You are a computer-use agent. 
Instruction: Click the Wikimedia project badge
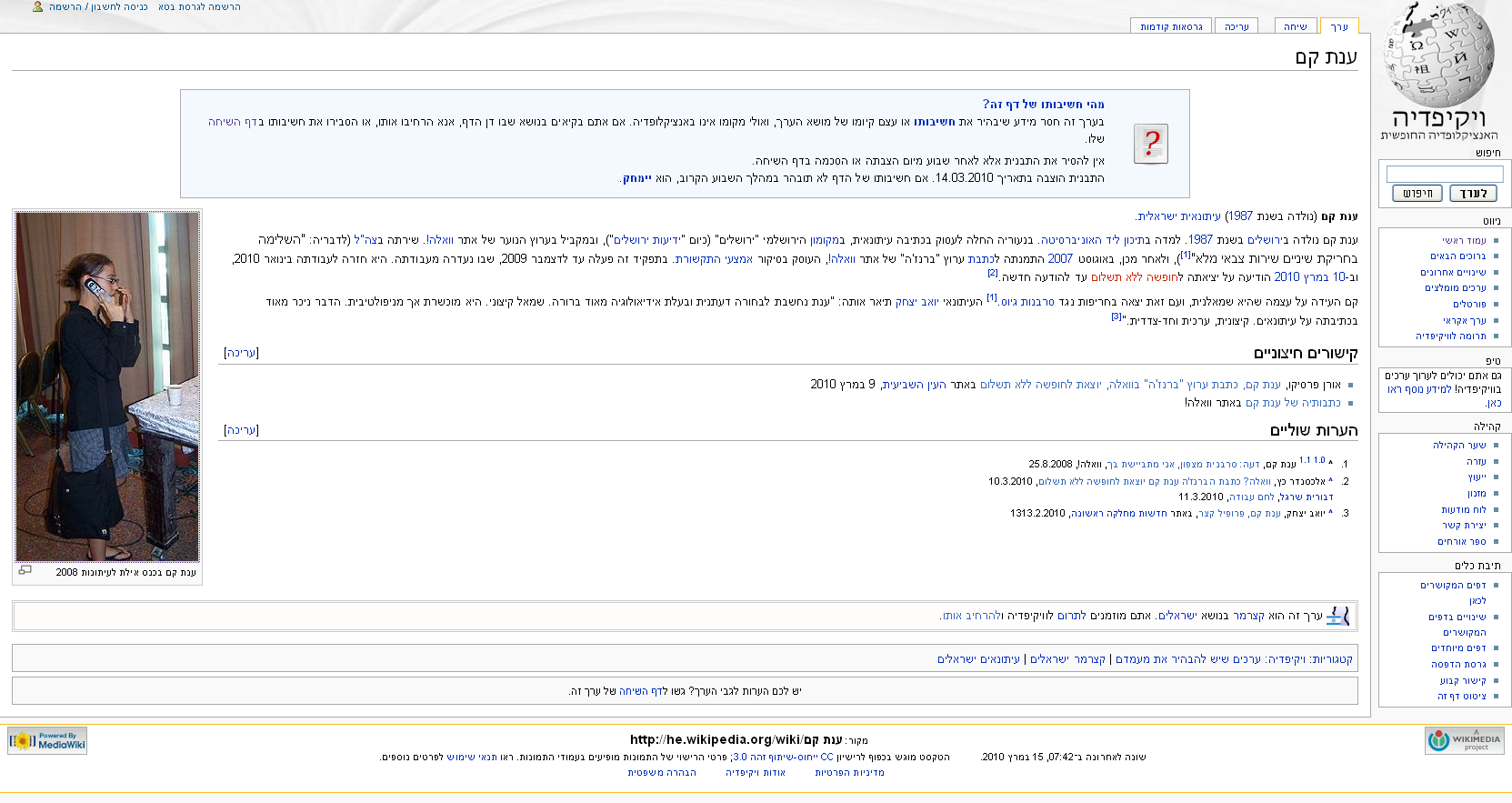[x=1464, y=740]
